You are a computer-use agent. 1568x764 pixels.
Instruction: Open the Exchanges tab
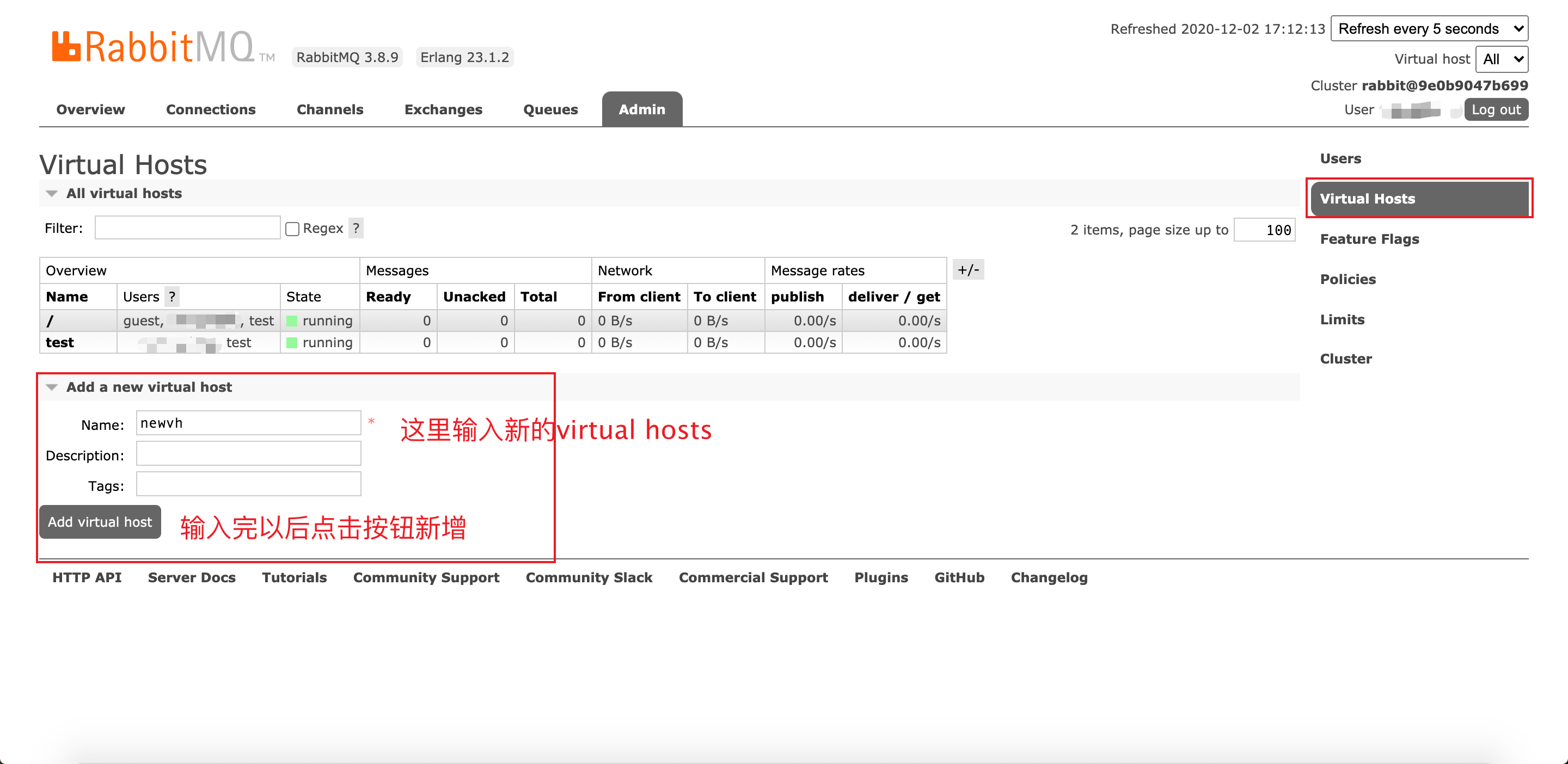pyautogui.click(x=443, y=109)
